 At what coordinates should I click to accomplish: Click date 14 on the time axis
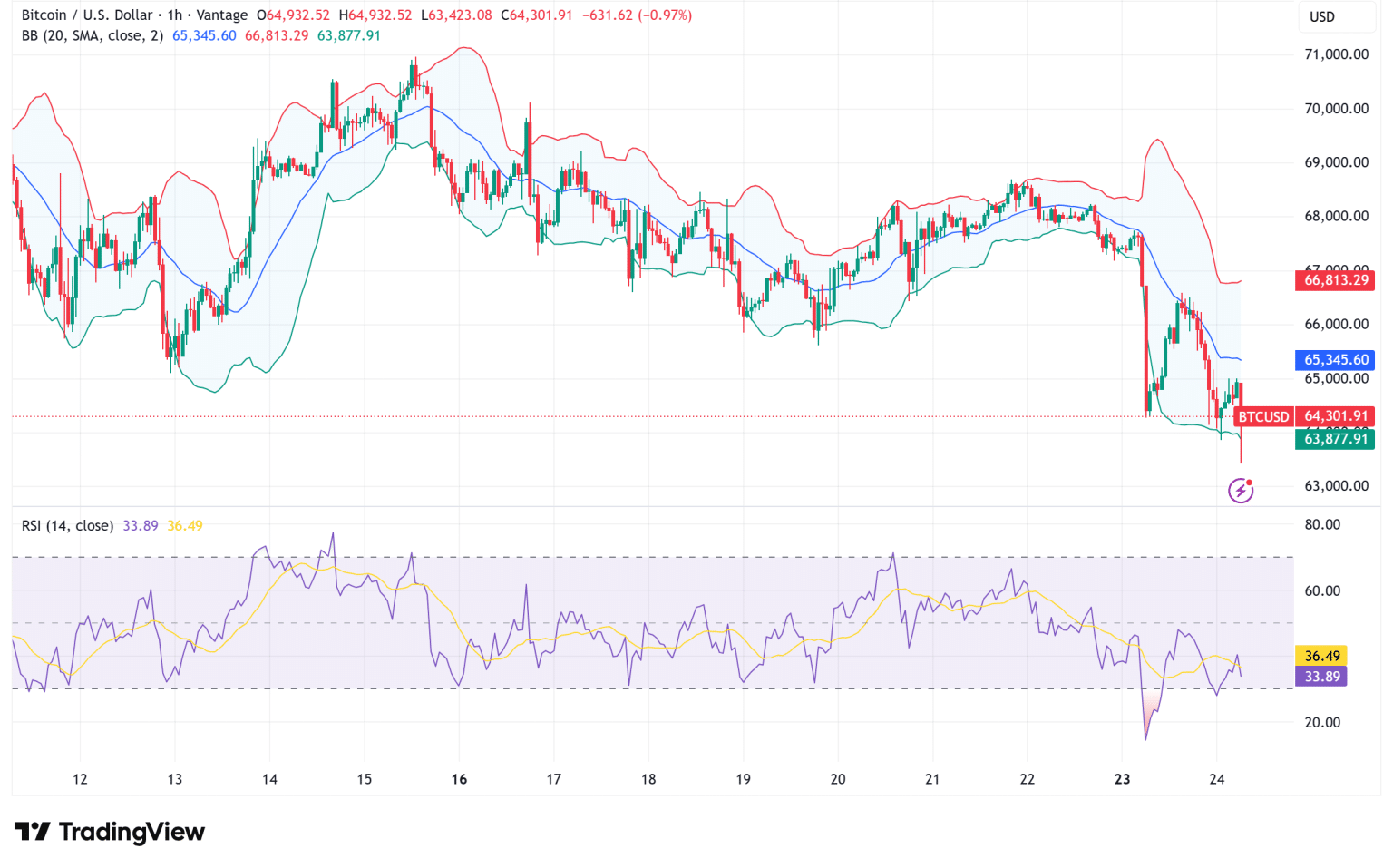coord(269,779)
